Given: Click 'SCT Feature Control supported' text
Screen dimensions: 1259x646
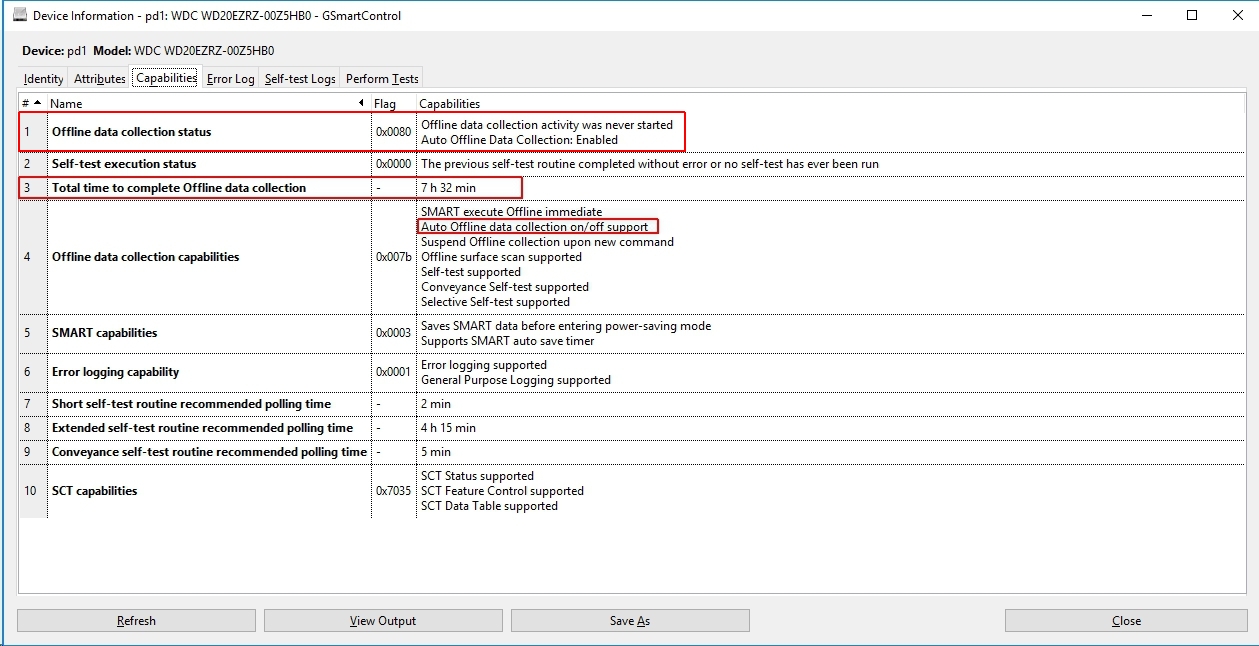Looking at the screenshot, I should point(502,491).
